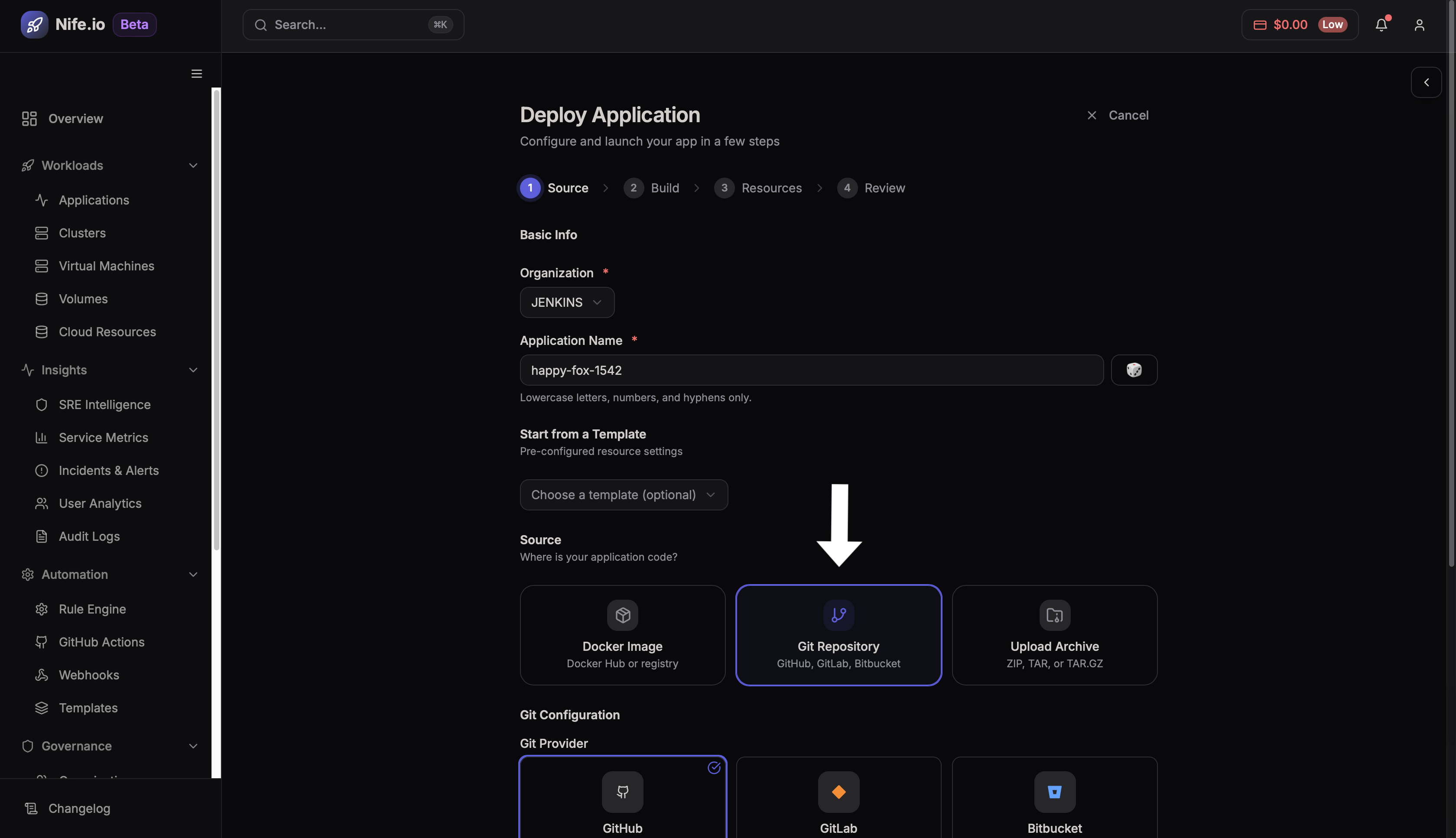Open GitHub Actions from the sidebar
The image size is (1456, 838).
click(x=101, y=642)
